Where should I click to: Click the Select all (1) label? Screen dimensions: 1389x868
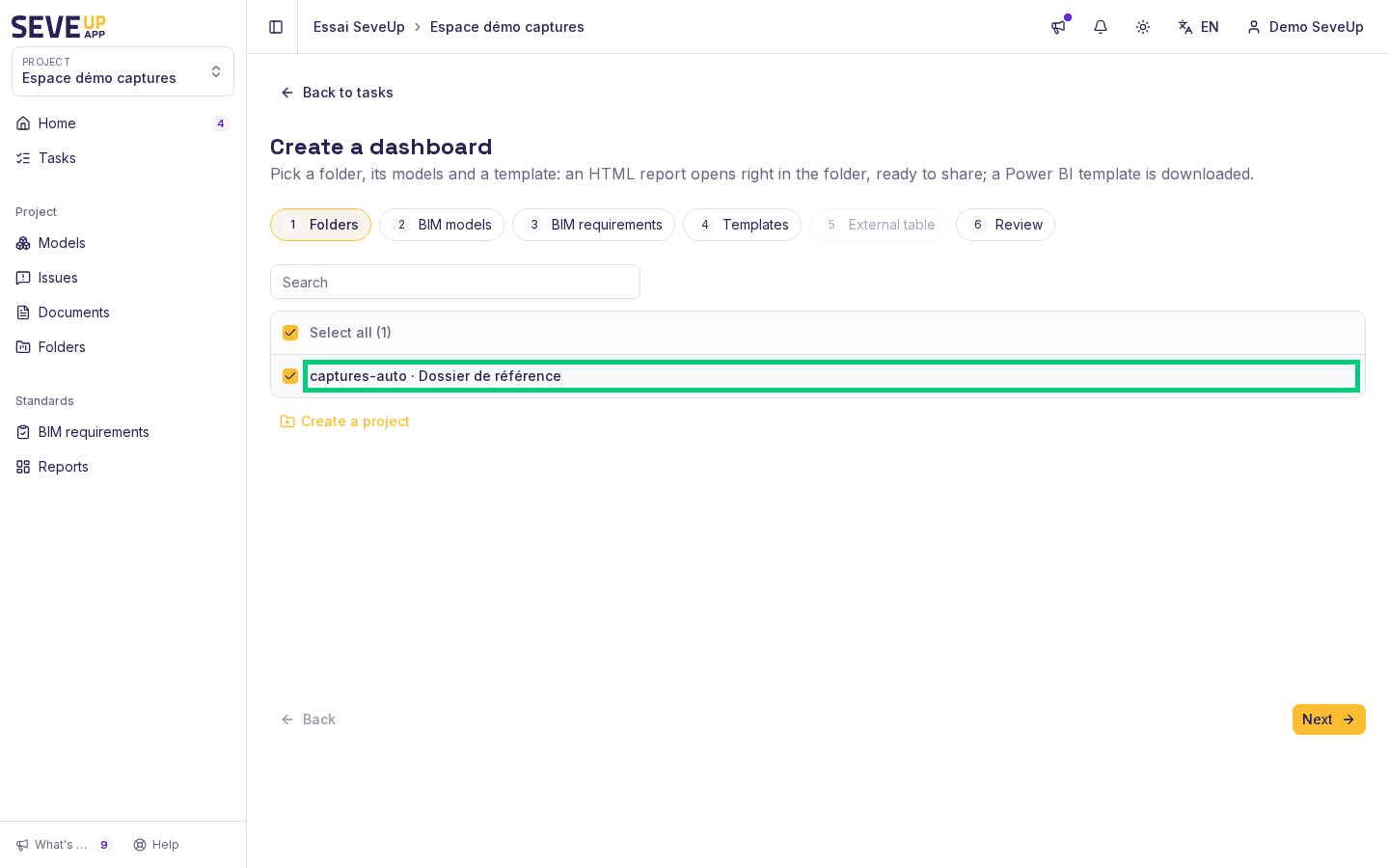pos(350,333)
